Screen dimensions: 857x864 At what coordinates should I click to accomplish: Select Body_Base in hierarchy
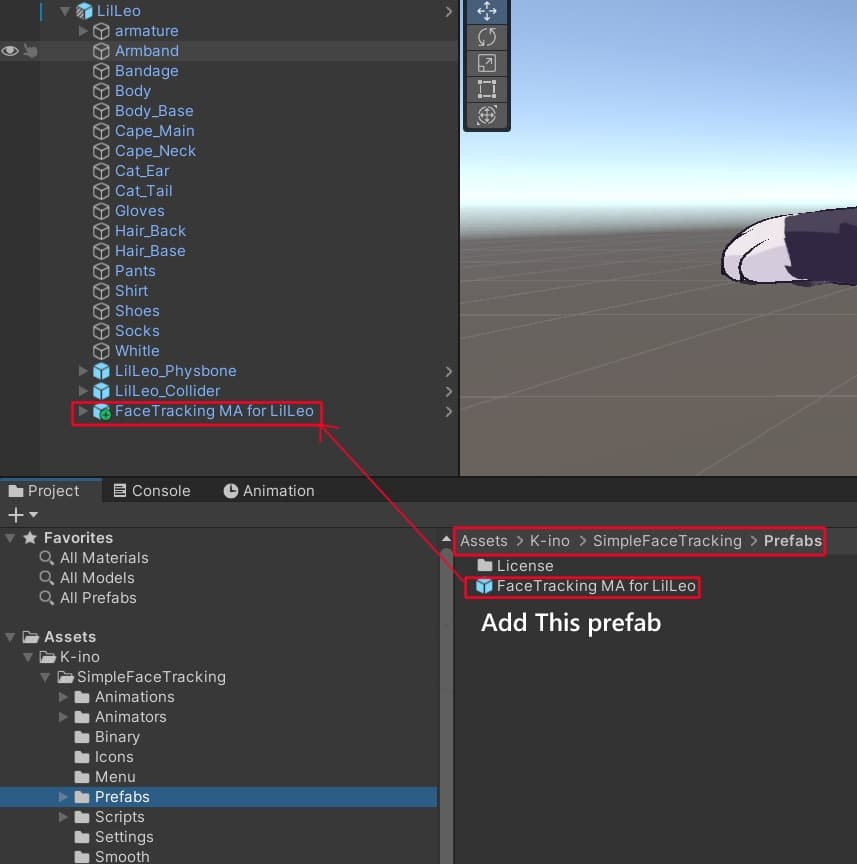coord(154,111)
